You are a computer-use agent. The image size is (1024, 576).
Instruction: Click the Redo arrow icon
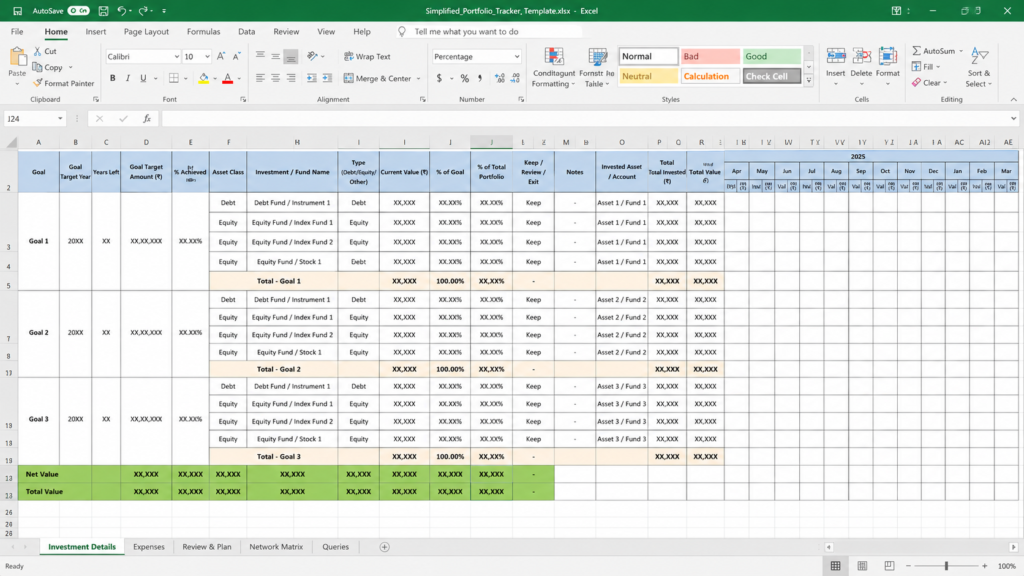pyautogui.click(x=143, y=10)
